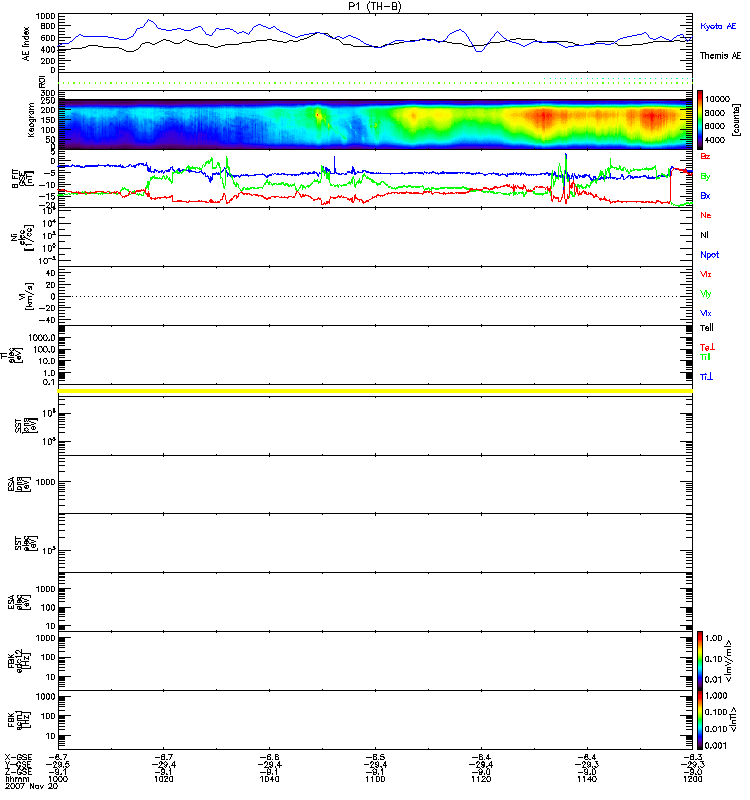This screenshot has height=800, width=750.
Task: Click the red Te⊥ legend label
Action: point(707,347)
